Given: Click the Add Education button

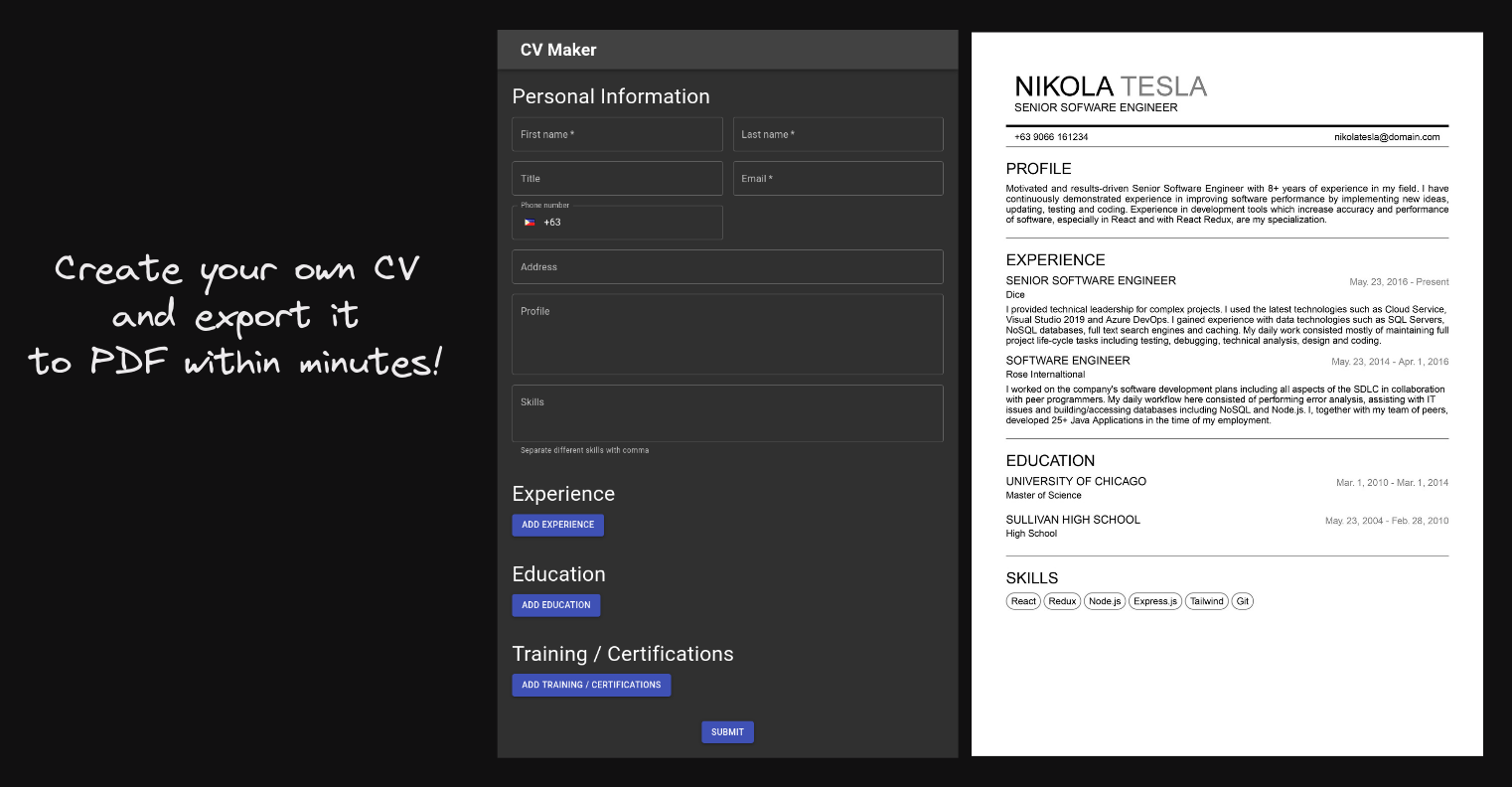Looking at the screenshot, I should click(555, 605).
